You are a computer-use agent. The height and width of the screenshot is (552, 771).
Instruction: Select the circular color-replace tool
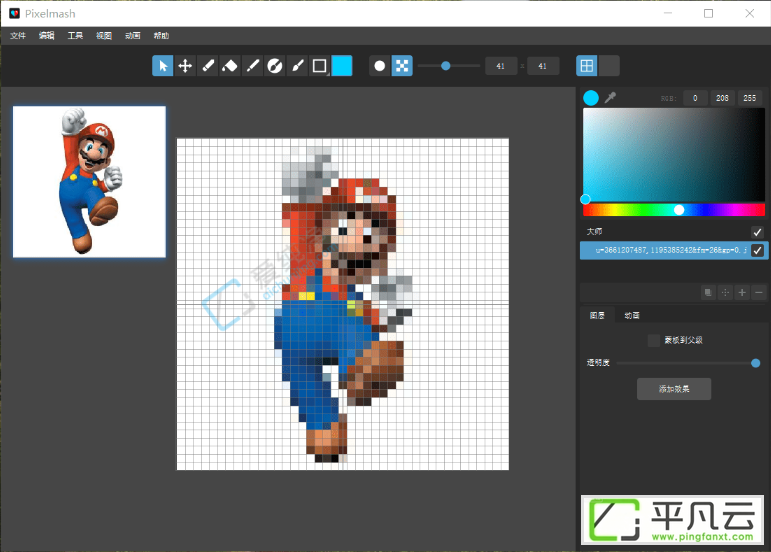click(x=274, y=66)
